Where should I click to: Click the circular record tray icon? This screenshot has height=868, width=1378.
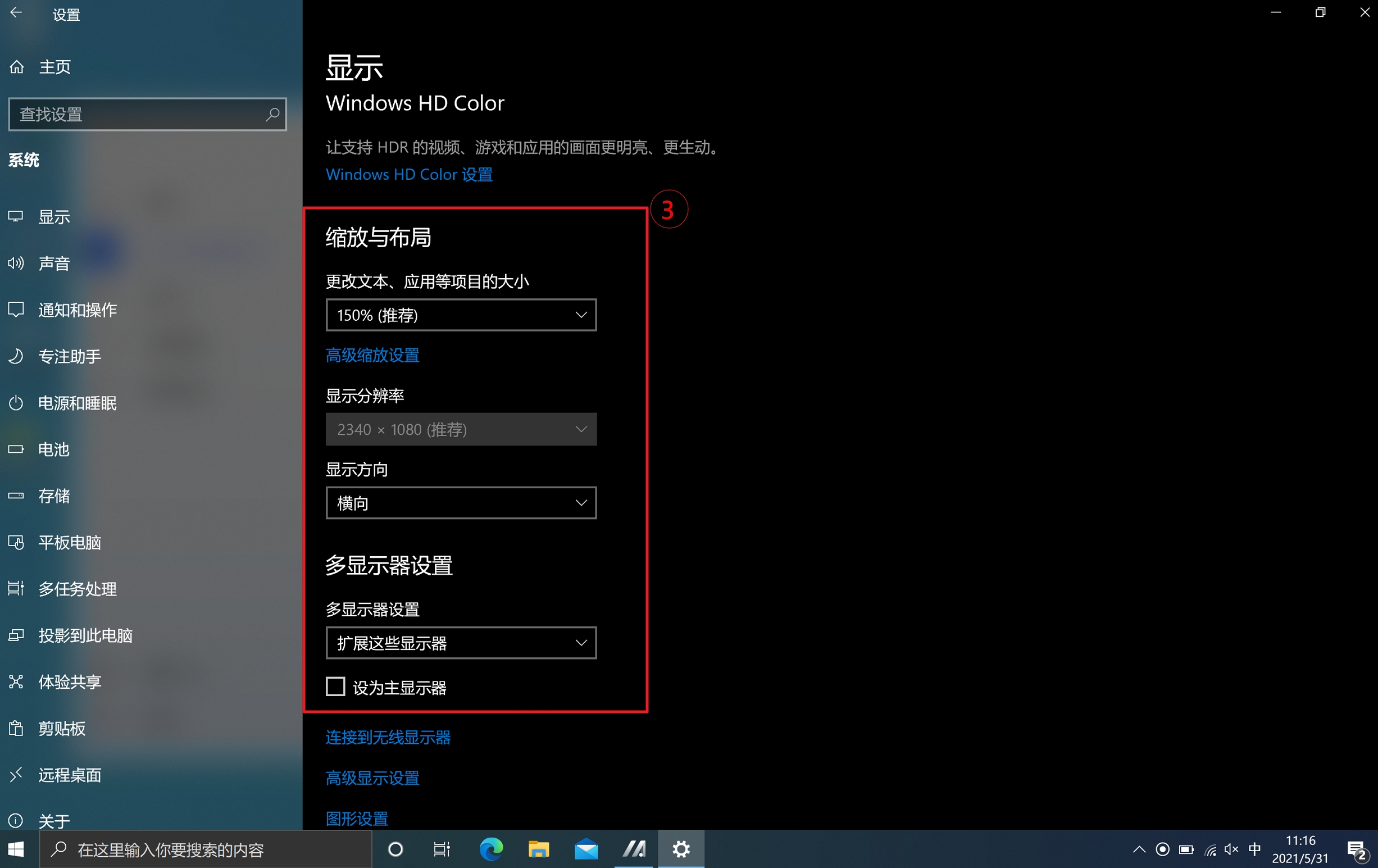tap(1162, 849)
